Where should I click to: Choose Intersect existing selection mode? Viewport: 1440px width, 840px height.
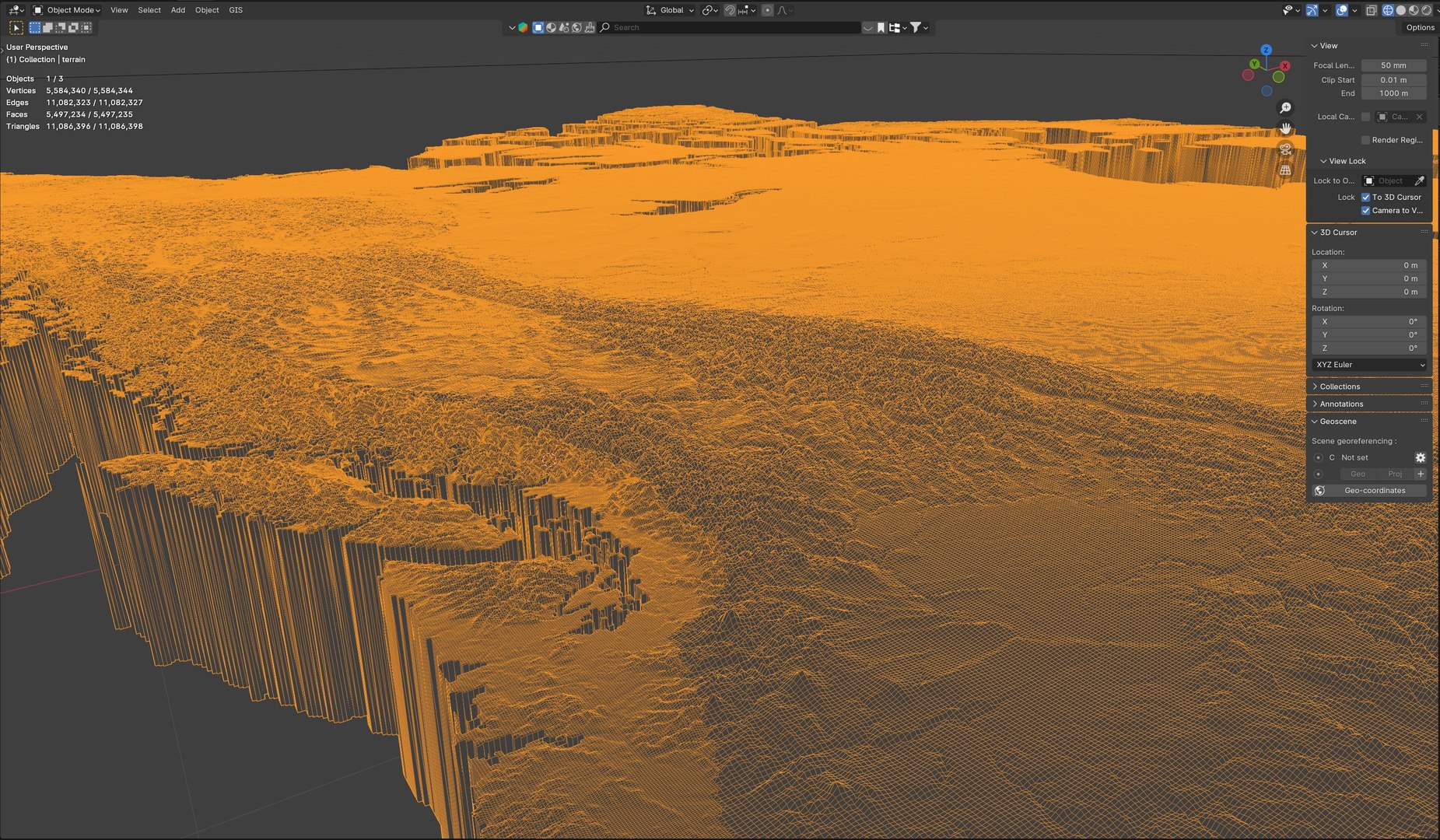pyautogui.click(x=86, y=27)
